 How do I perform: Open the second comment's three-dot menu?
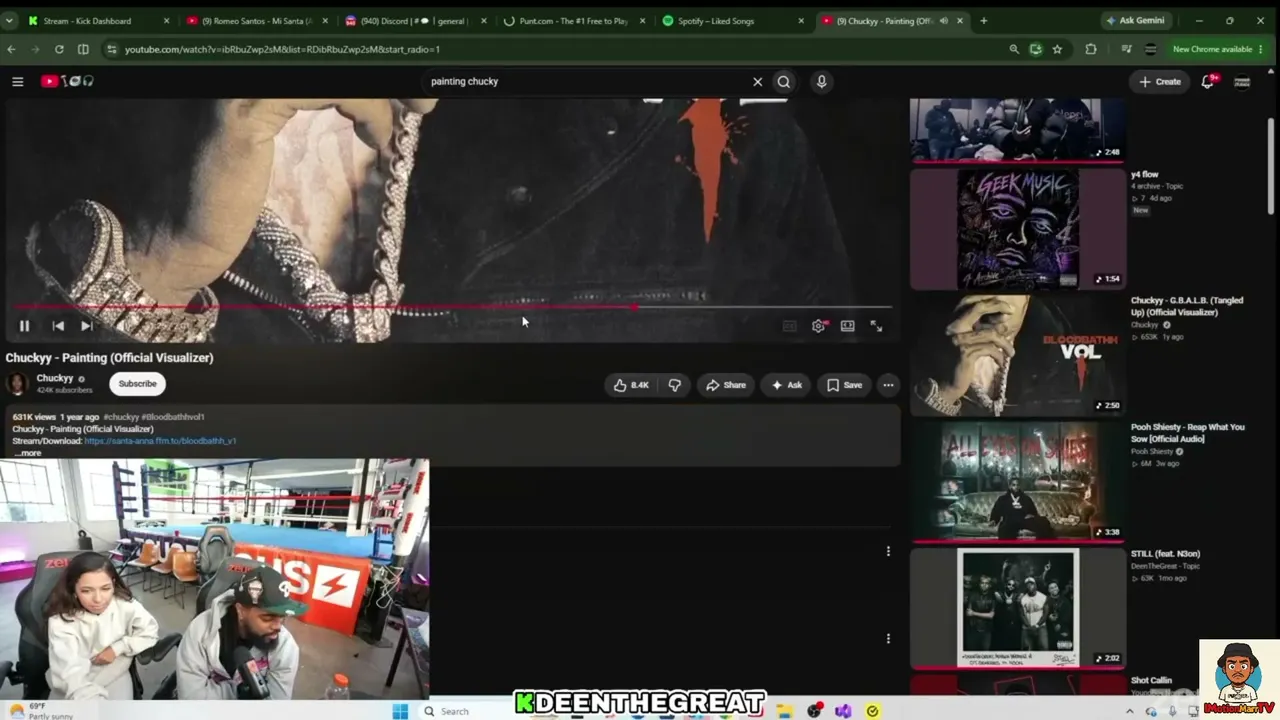click(x=888, y=639)
